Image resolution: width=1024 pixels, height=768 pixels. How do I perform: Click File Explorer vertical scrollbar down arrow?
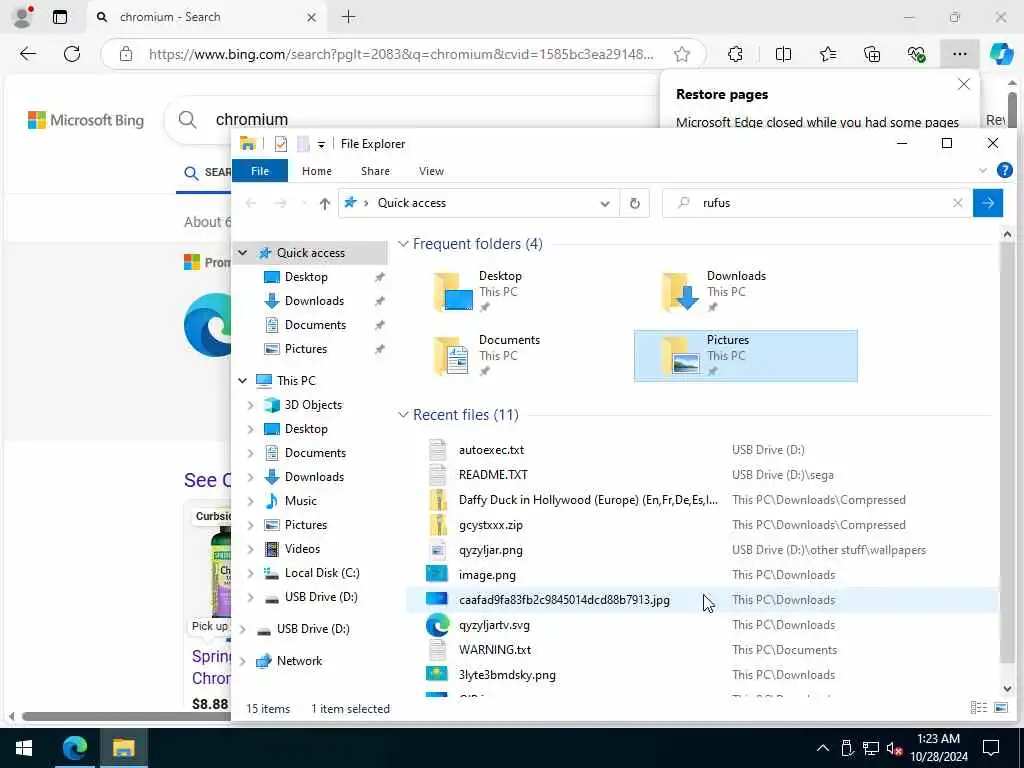pyautogui.click(x=1007, y=688)
